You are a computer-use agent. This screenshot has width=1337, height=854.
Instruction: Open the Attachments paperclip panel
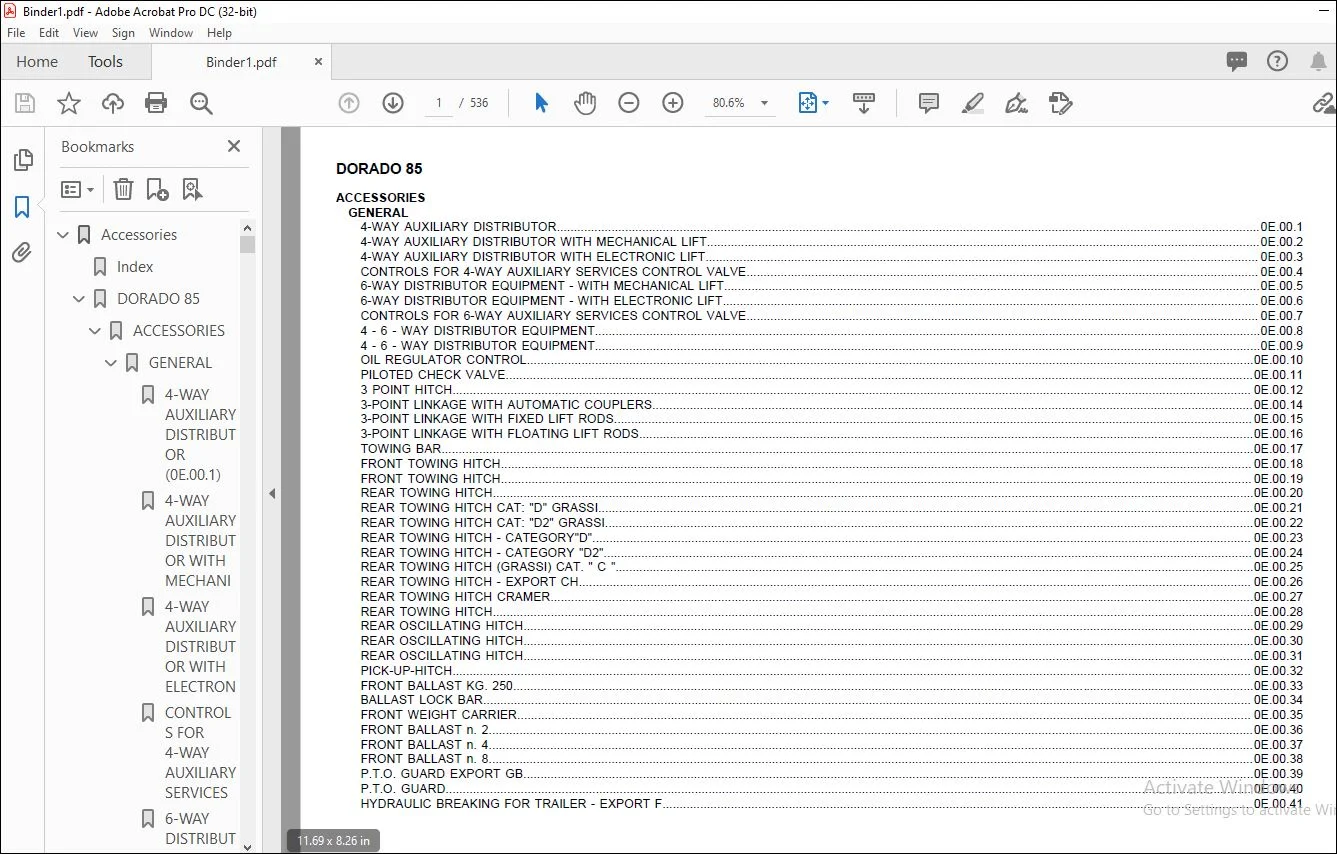22,253
